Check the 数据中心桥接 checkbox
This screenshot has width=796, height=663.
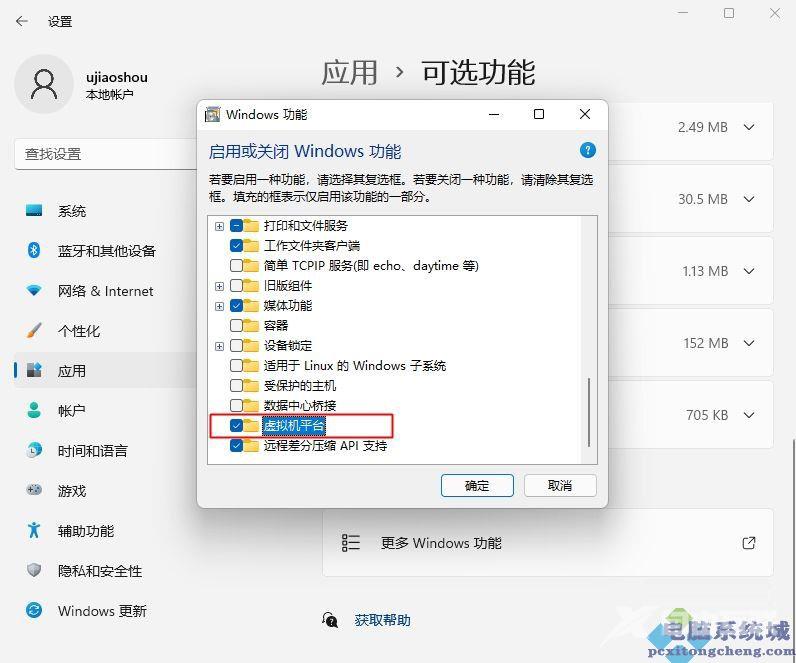point(236,406)
